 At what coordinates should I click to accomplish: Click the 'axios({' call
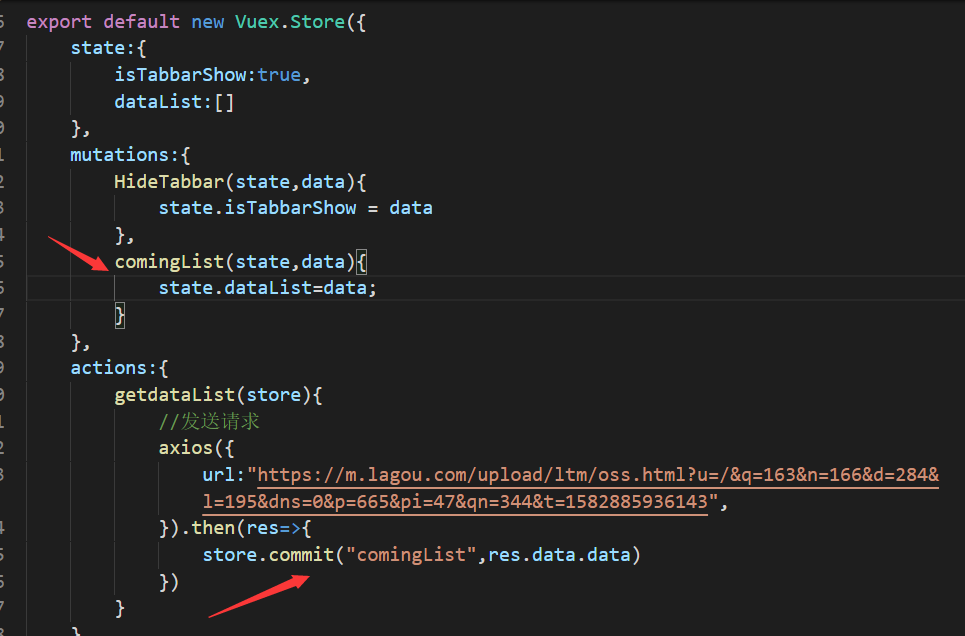coord(196,448)
